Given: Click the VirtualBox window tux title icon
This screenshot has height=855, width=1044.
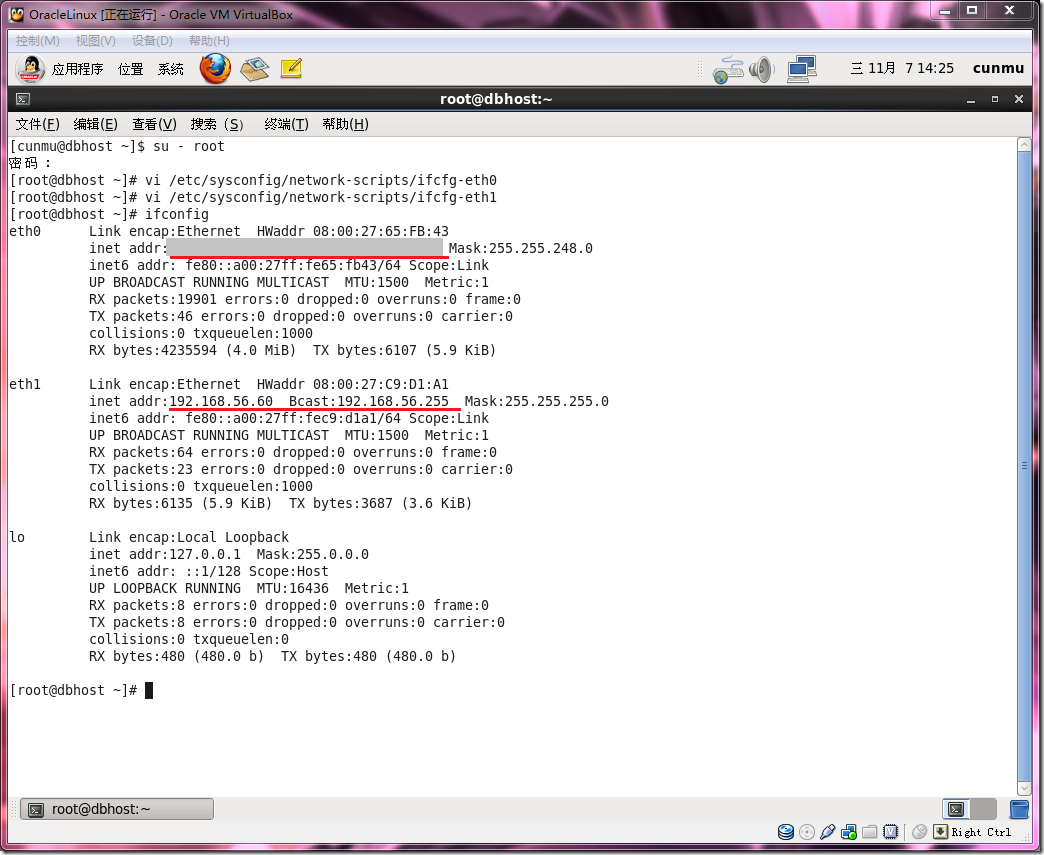Looking at the screenshot, I should pos(17,14).
